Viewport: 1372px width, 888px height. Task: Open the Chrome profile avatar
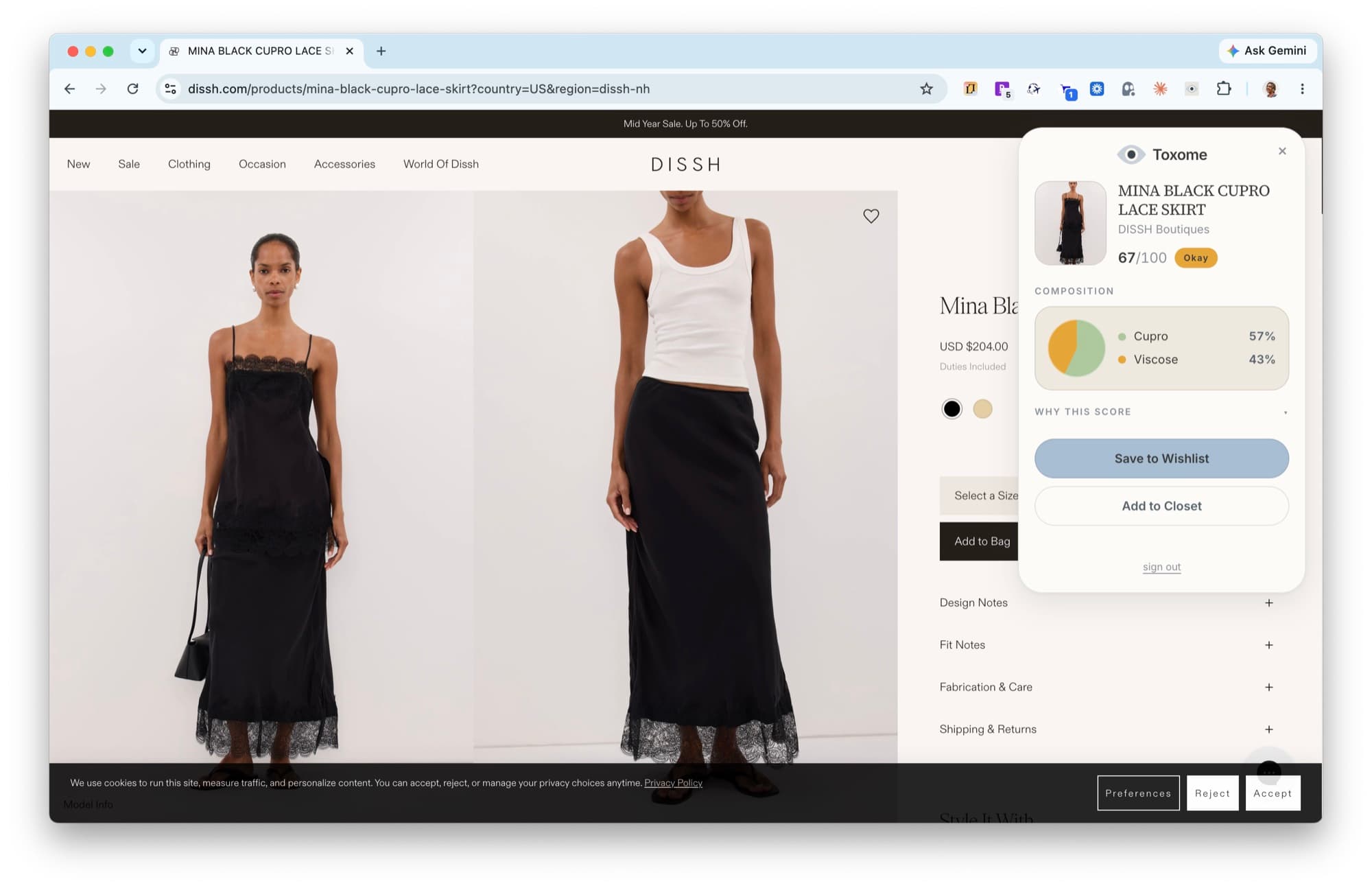(x=1270, y=89)
